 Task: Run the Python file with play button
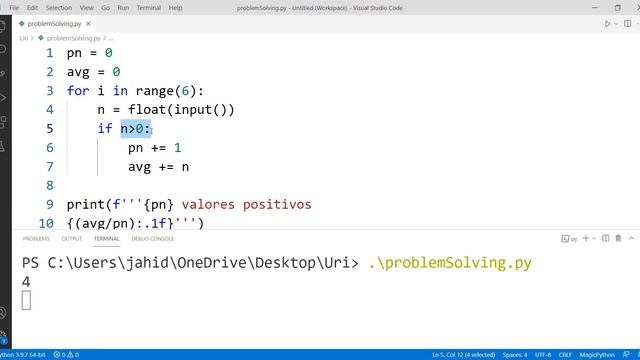[607, 24]
